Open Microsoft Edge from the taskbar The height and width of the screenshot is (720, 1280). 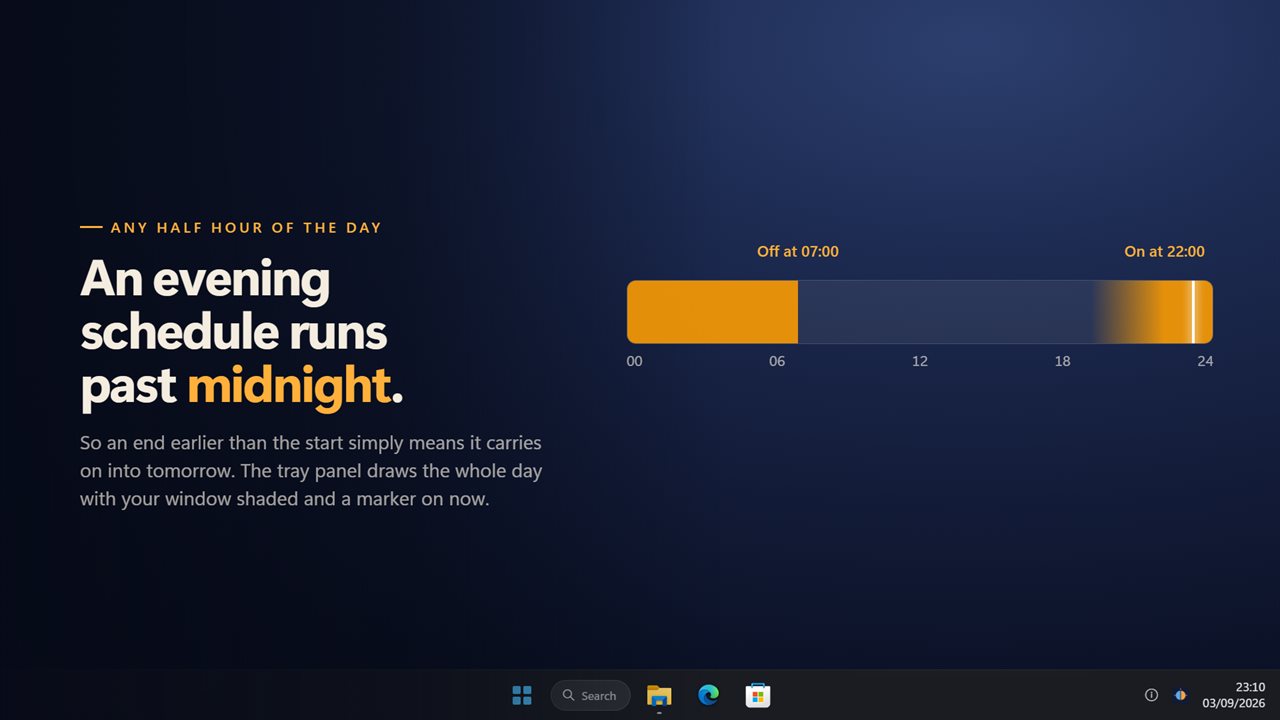[x=708, y=695]
